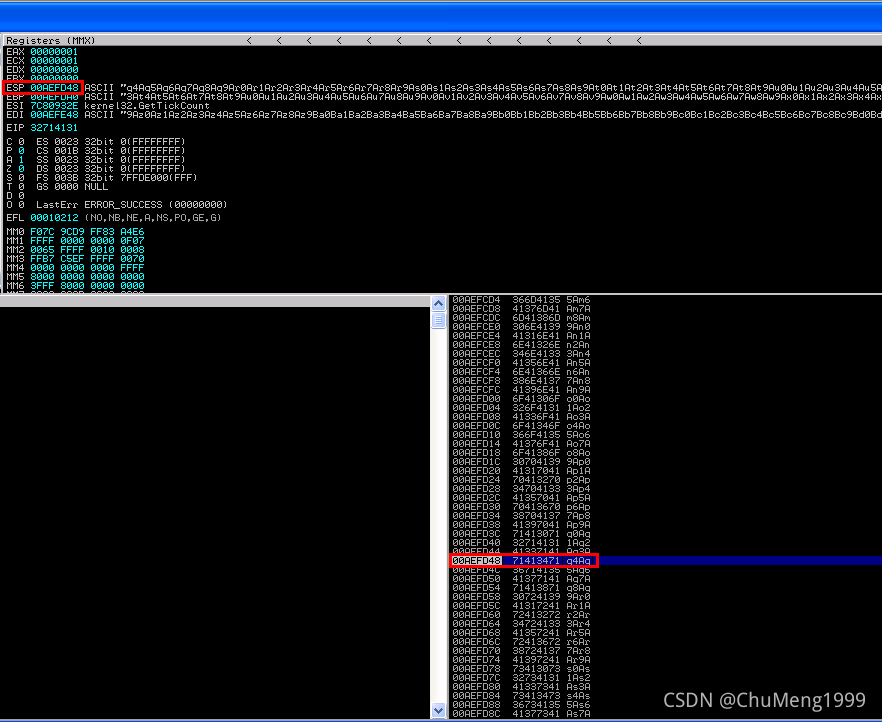Select the GS 0000 NULL segment register
The image size is (882, 722).
tap(72, 187)
